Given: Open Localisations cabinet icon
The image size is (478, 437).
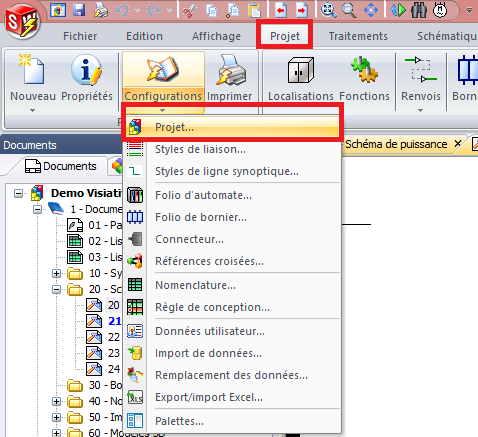Looking at the screenshot, I should pos(301,70).
